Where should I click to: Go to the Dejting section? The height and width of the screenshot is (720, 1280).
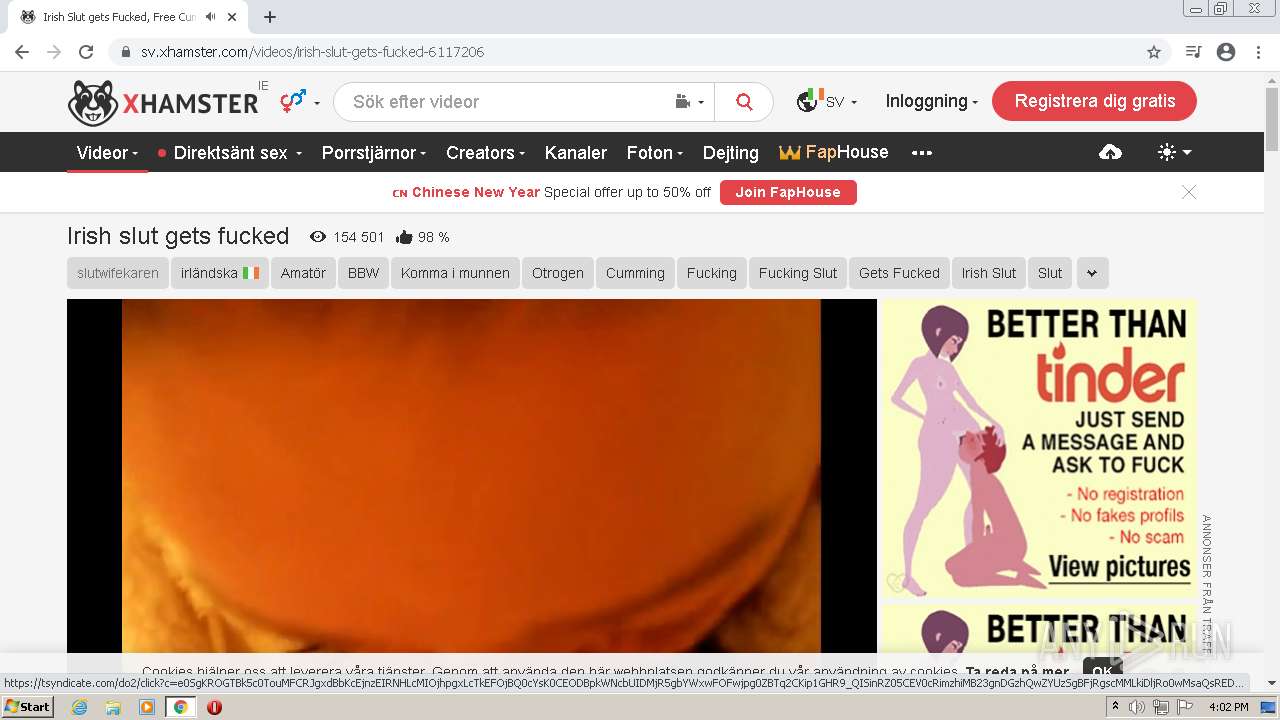[731, 153]
